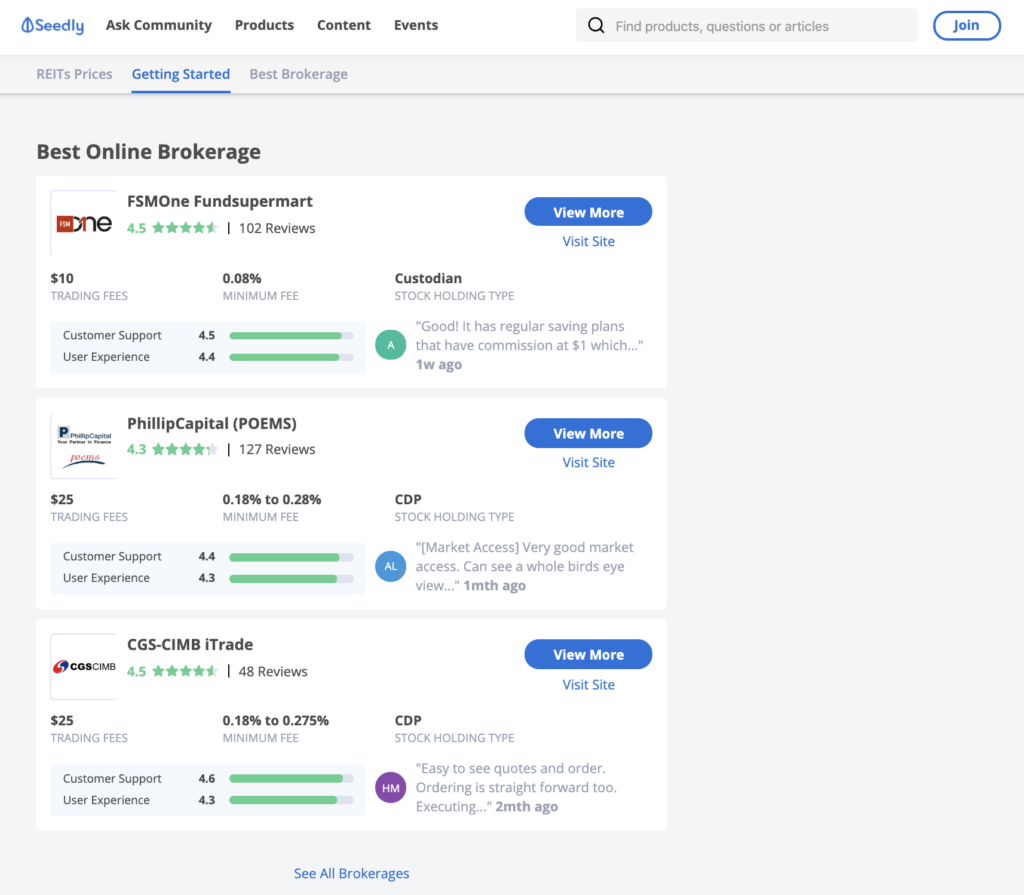Click FSMOne '0.08%' minimum fee
The width and height of the screenshot is (1024, 895).
coord(242,278)
